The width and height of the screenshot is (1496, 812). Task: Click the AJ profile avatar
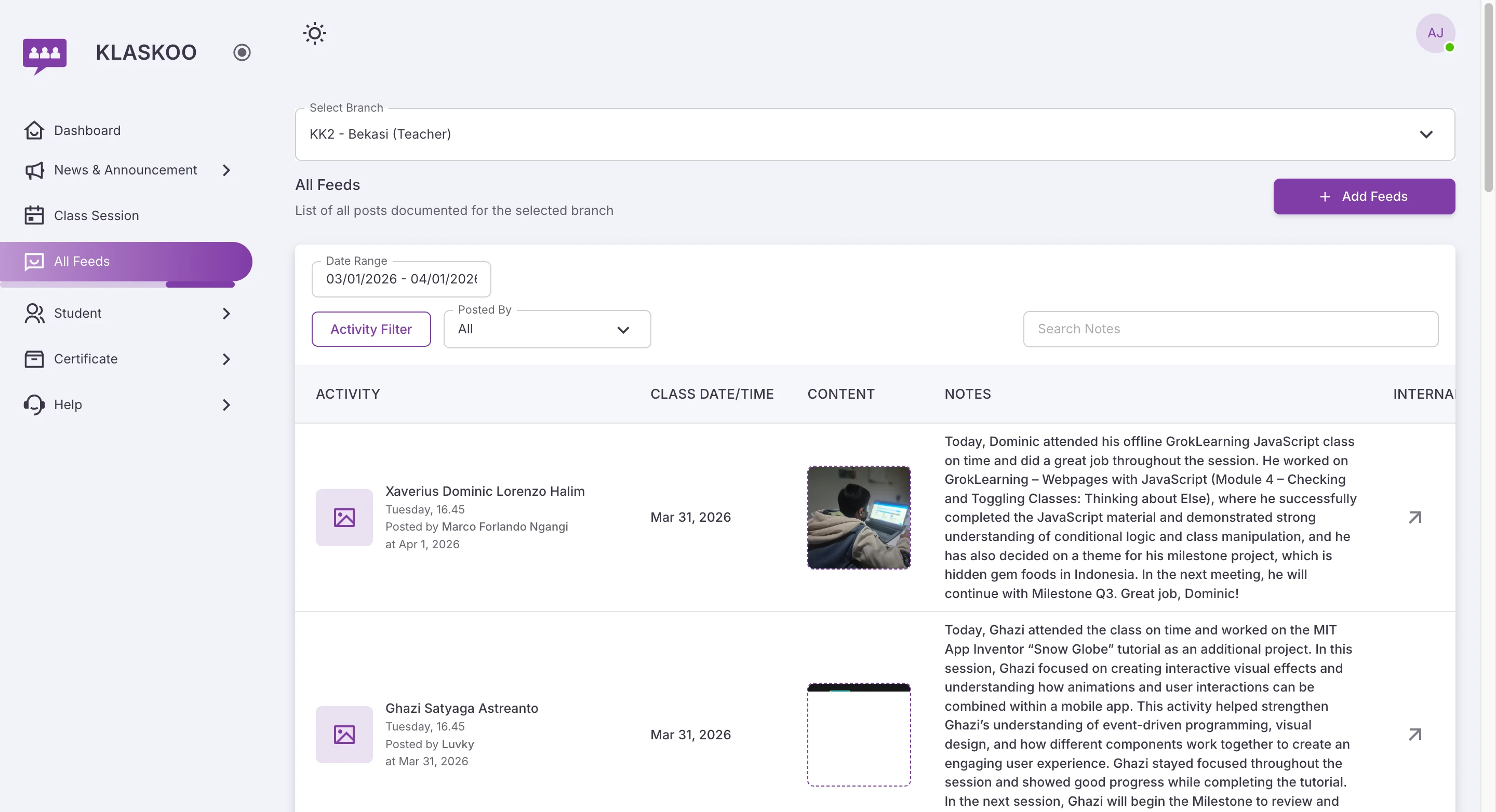[x=1436, y=33]
